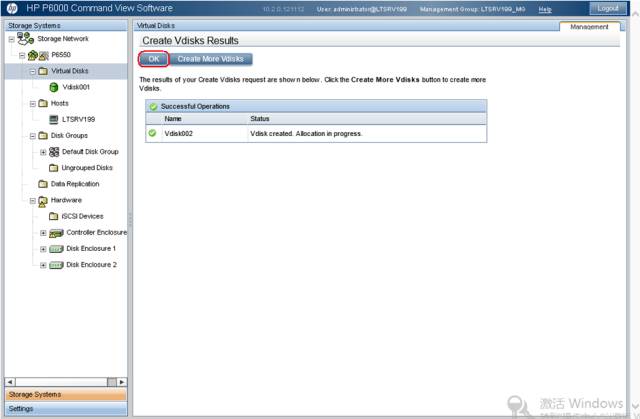
Task: Select the Default Disk Group label
Action: (90, 152)
